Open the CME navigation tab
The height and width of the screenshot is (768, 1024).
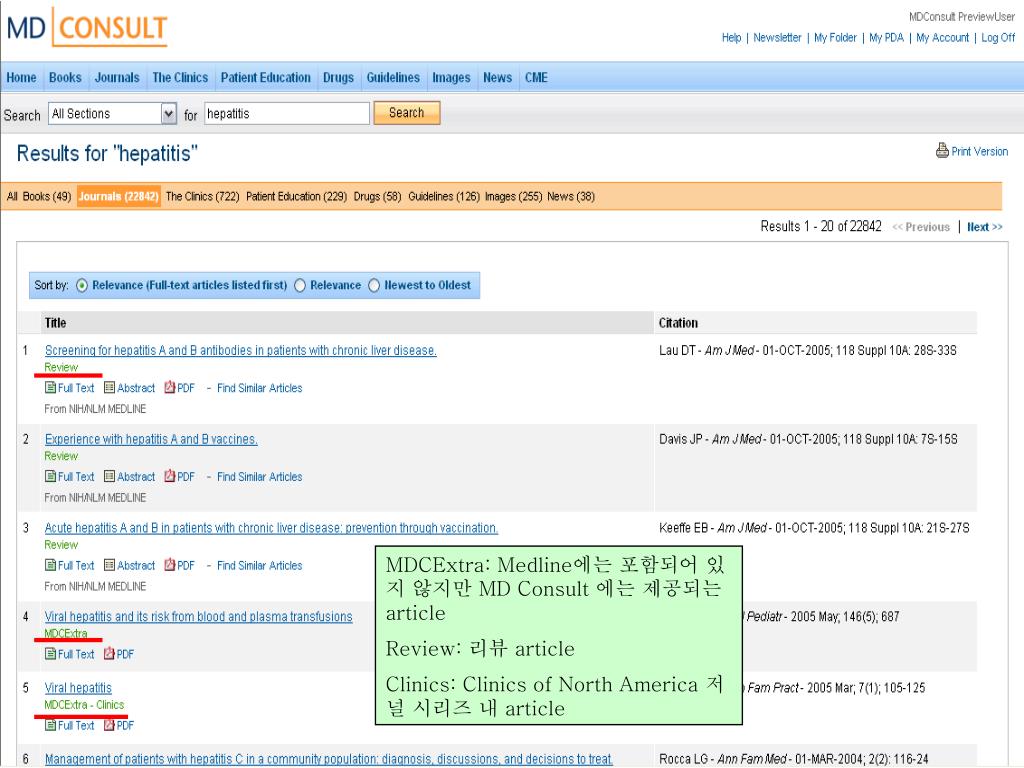pyautogui.click(x=536, y=77)
